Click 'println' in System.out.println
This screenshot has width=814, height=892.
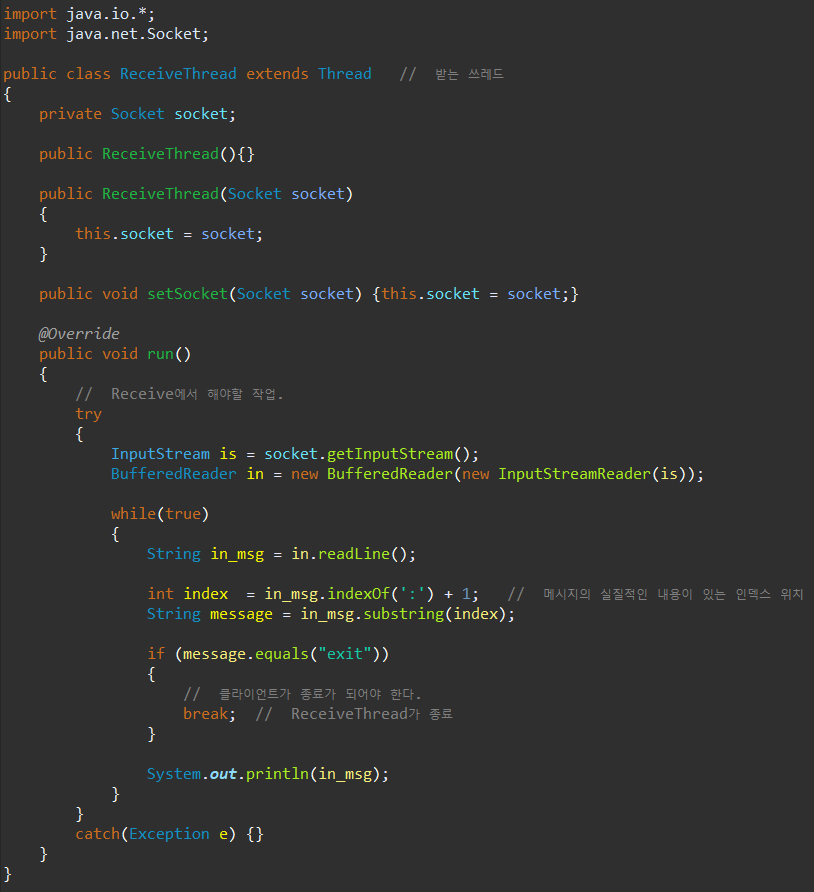[x=277, y=774]
